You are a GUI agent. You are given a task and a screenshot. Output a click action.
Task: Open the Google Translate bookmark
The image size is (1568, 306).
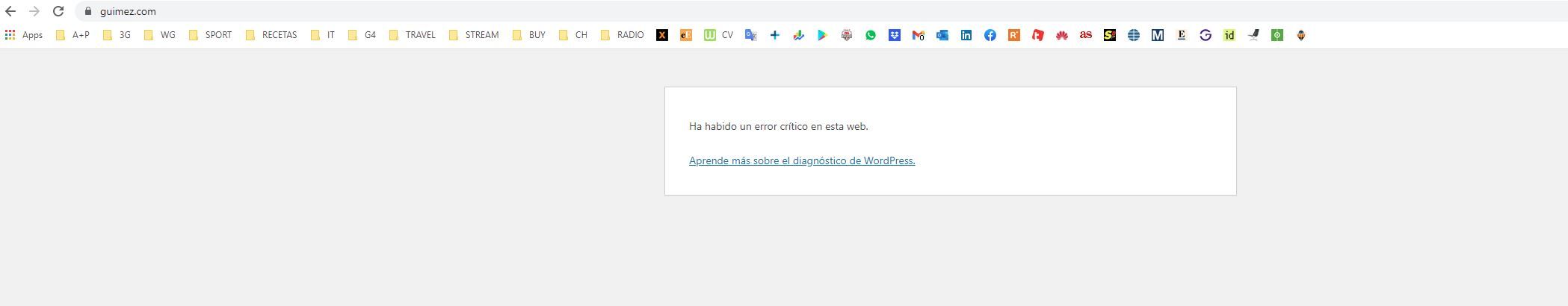751,35
